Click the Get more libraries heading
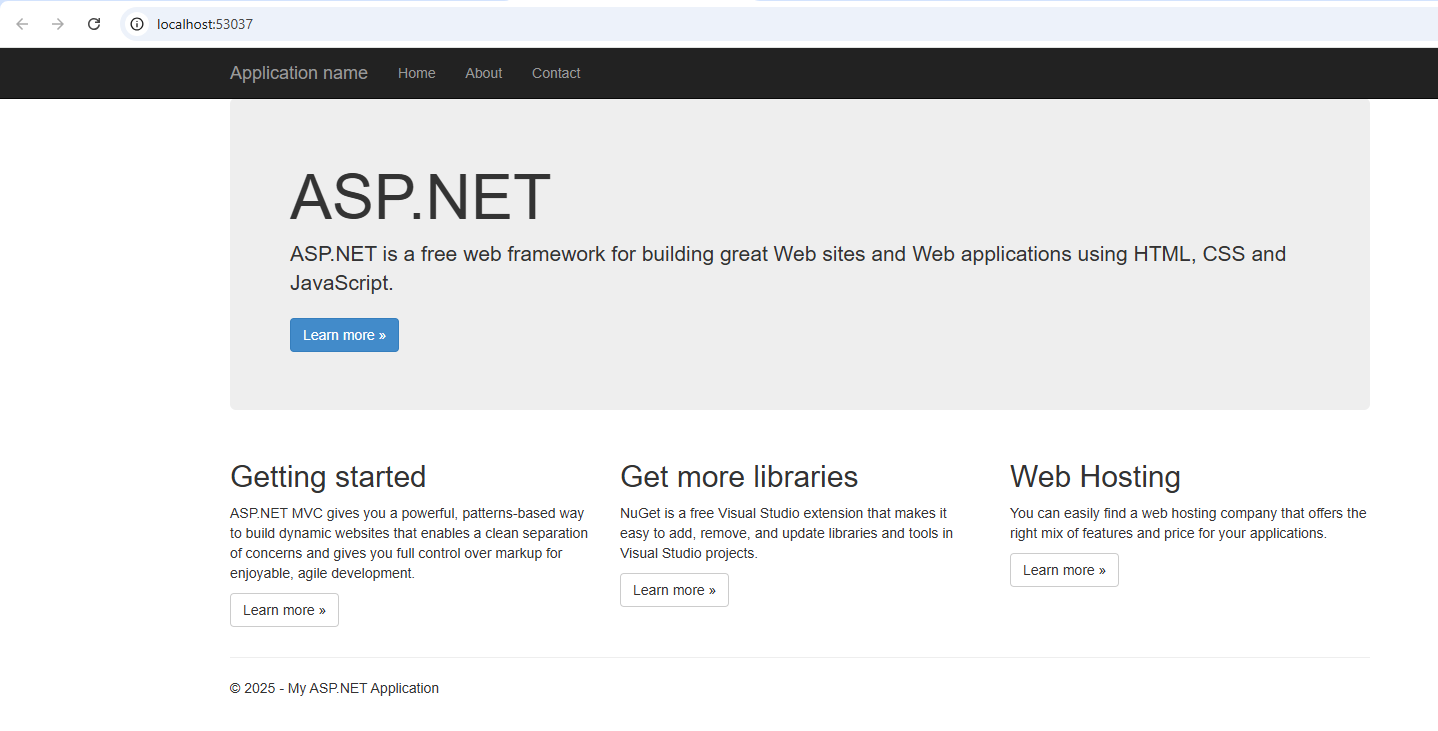 point(739,476)
